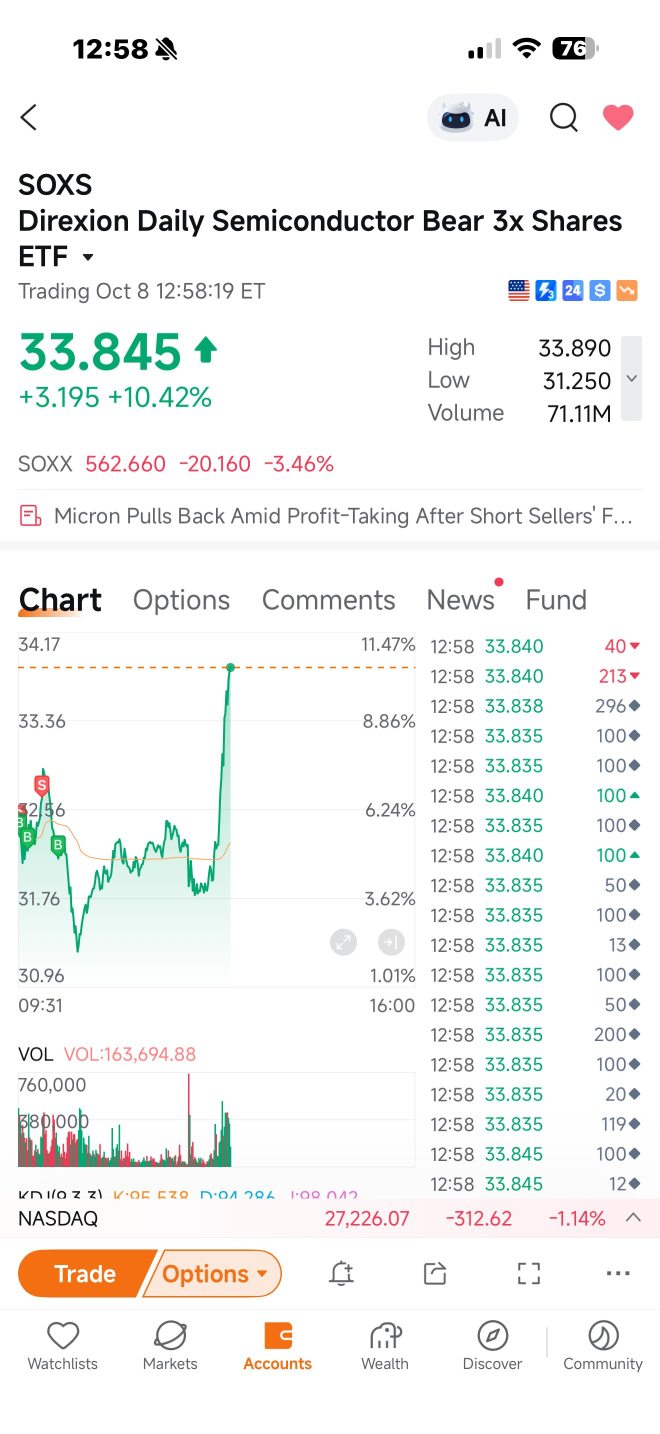Go back with the left arrow icon
The image size is (660, 1434).
pos(29,118)
